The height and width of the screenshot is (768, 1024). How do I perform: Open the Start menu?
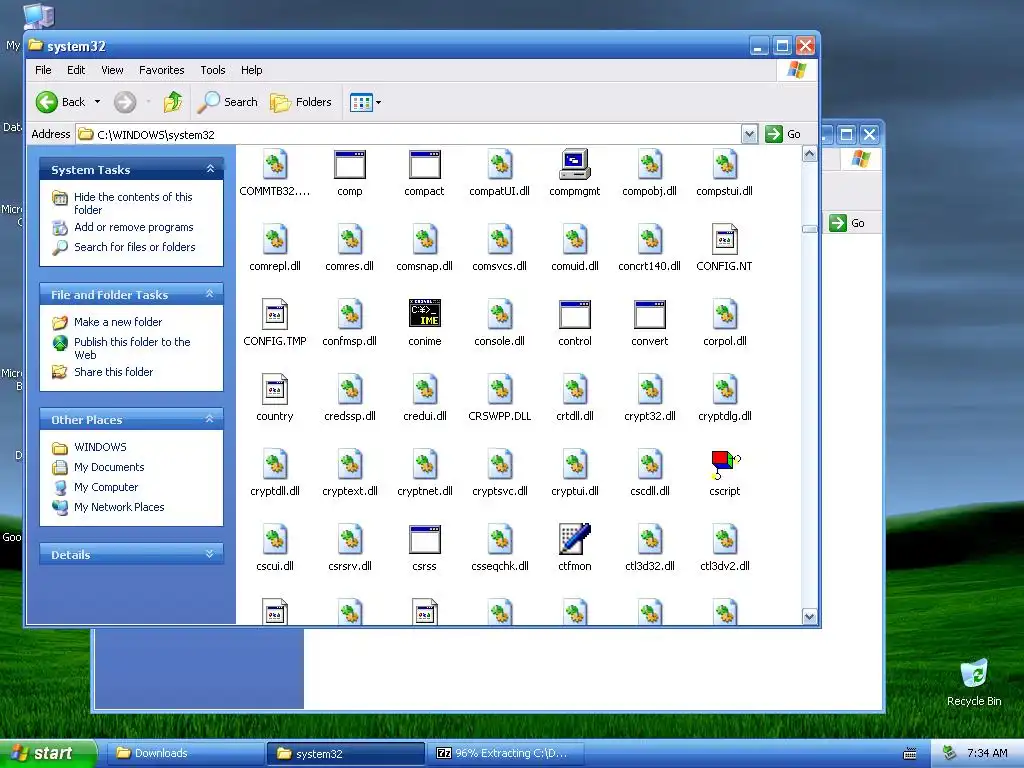click(x=48, y=753)
